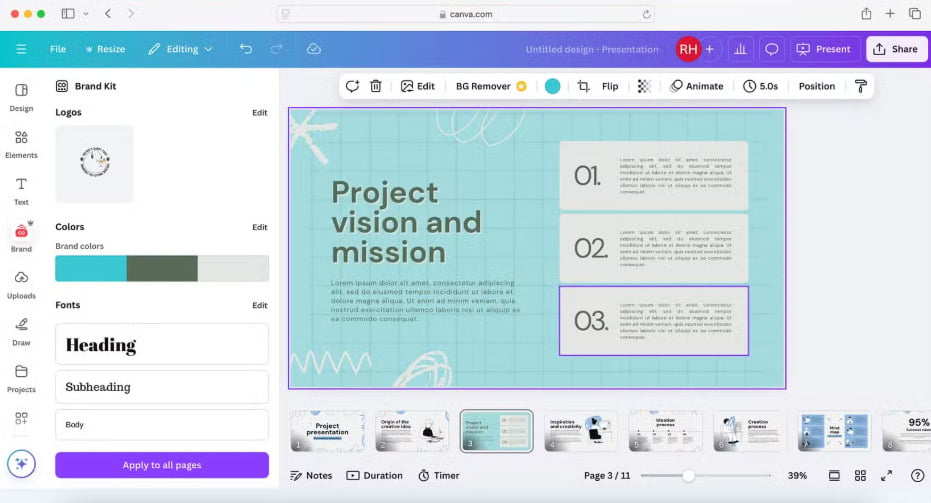Viewport: 931px width, 503px height.
Task: Open the teal color circle picker
Action: 552,86
